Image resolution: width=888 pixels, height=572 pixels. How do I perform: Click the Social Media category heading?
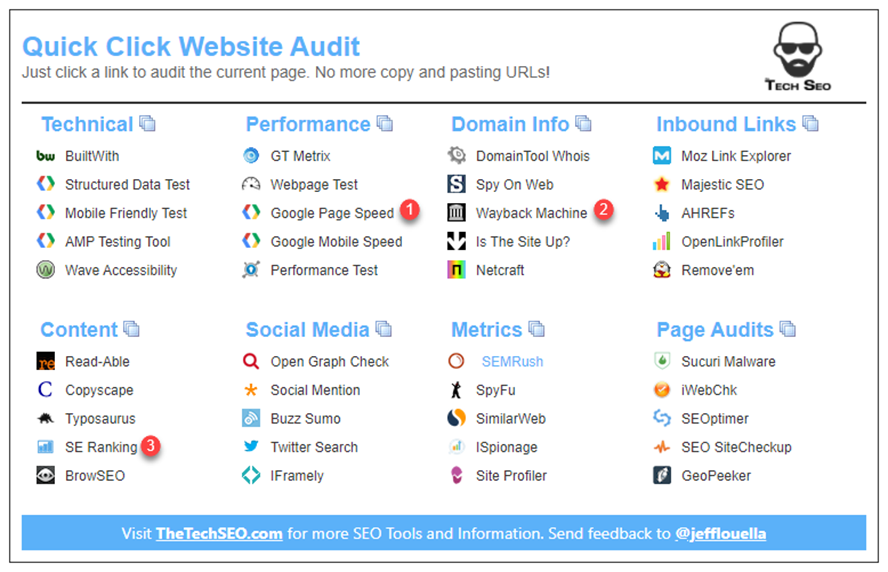[x=307, y=330]
